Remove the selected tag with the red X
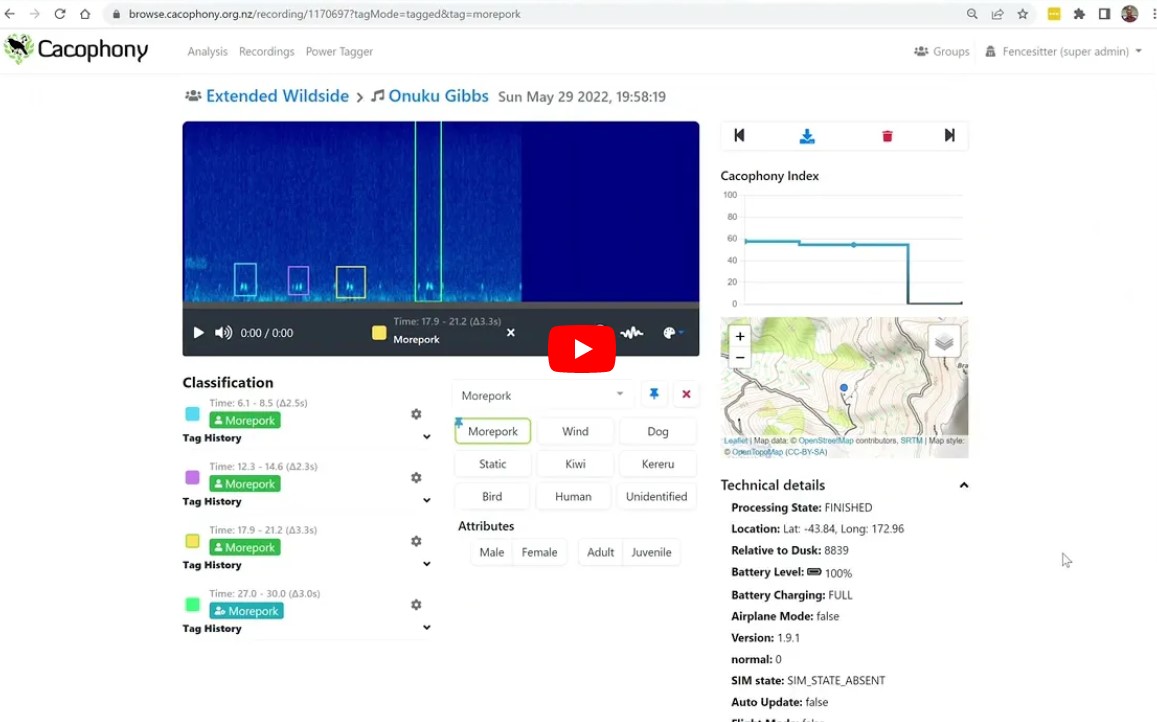Image resolution: width=1157 pixels, height=722 pixels. pos(686,394)
